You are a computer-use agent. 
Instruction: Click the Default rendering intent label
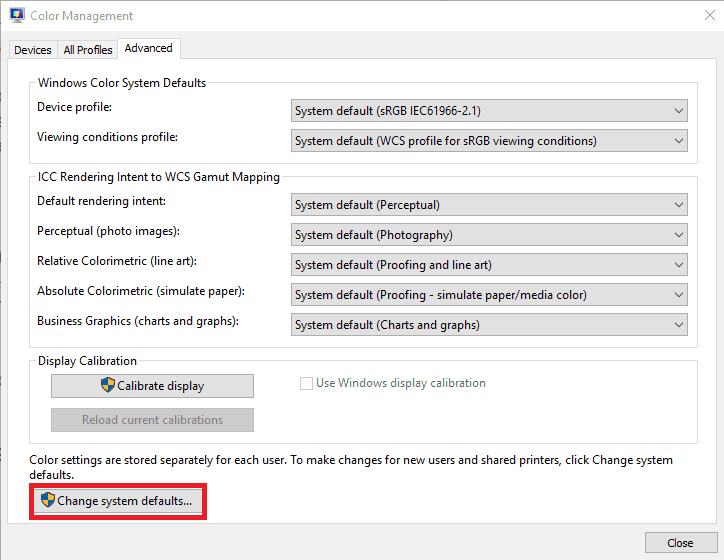coord(101,201)
